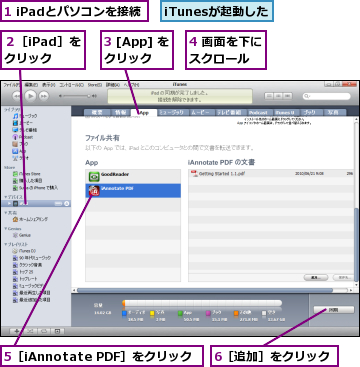Screen dimensions: 360x367
Task: Select ミュージック music note icon in library
Action: tap(15, 116)
